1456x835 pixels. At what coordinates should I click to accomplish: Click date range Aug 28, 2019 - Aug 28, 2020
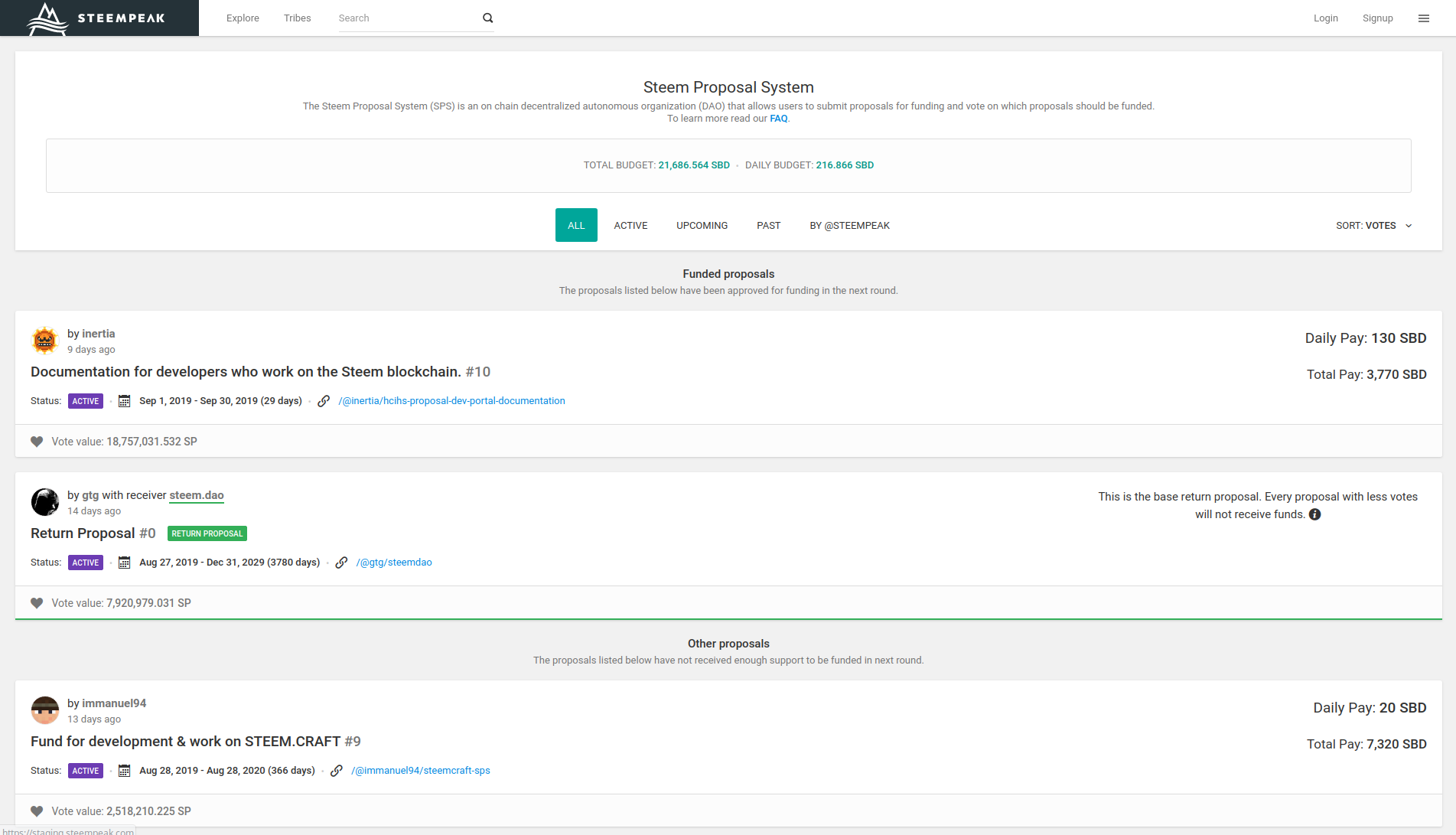(x=227, y=771)
